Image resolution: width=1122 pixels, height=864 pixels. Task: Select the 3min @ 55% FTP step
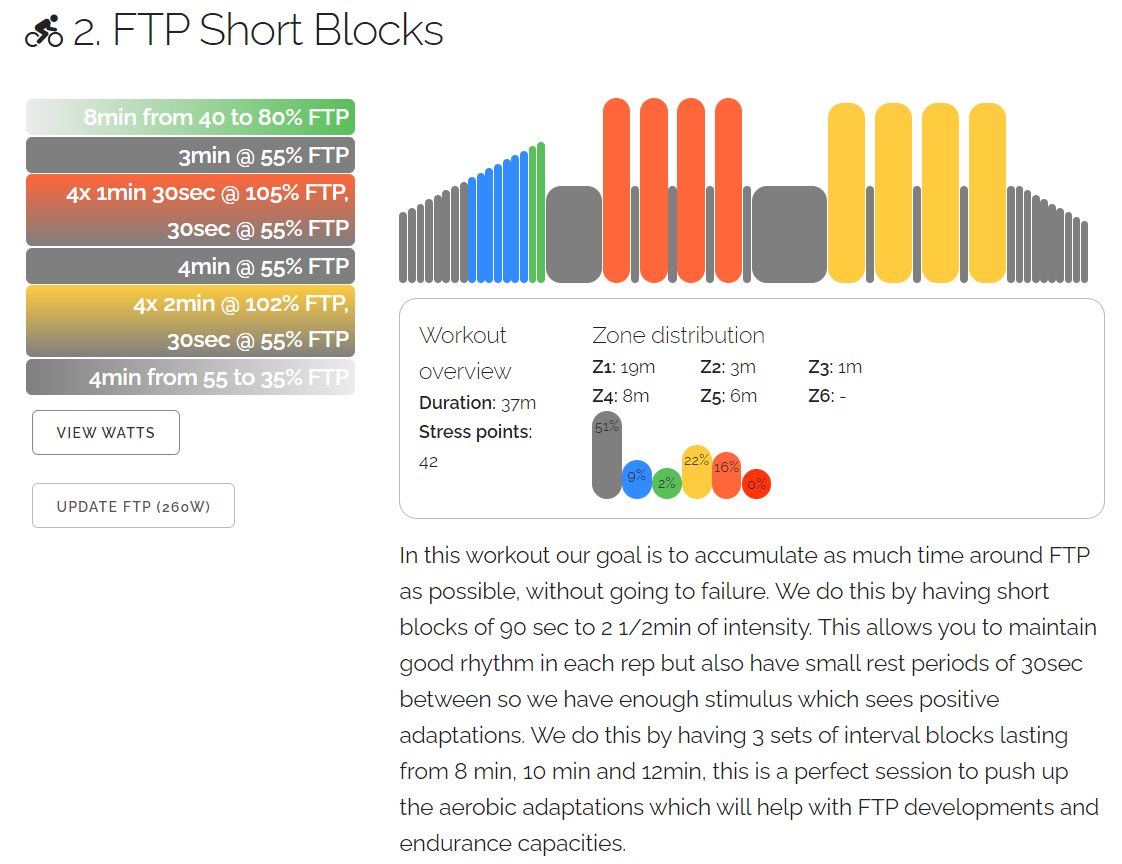(x=190, y=155)
